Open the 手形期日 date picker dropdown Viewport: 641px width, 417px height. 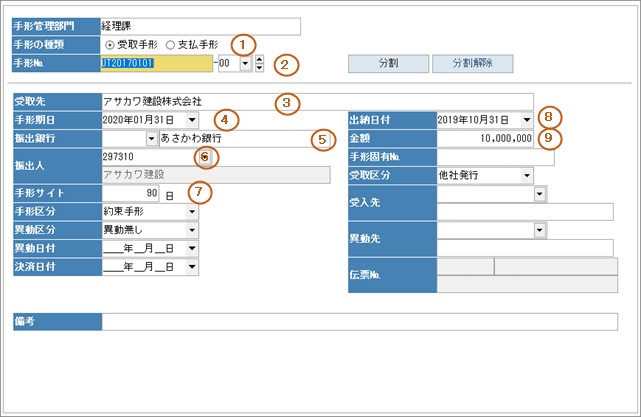pyautogui.click(x=191, y=120)
